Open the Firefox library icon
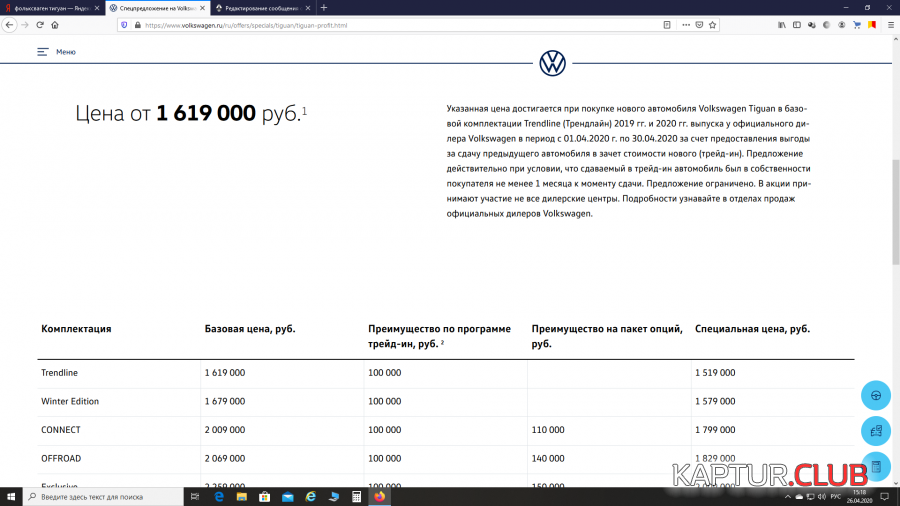The image size is (900, 506). [782, 25]
